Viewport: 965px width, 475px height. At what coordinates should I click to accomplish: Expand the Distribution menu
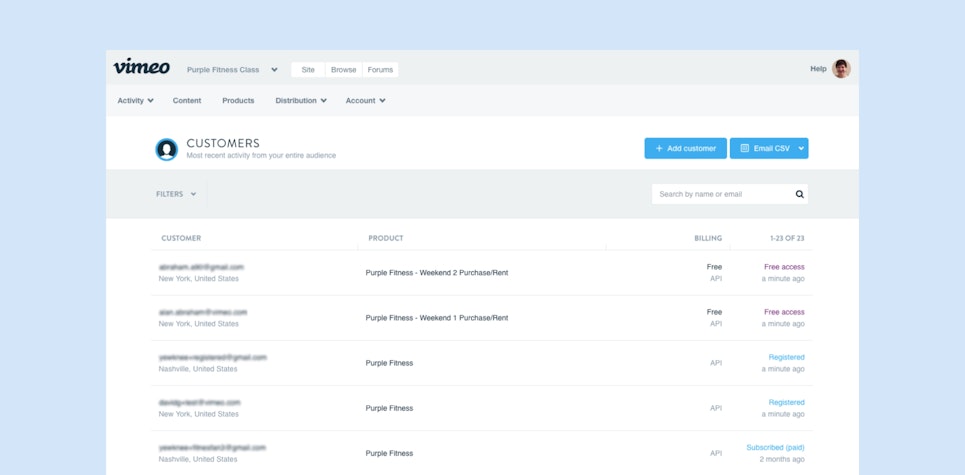tap(301, 101)
